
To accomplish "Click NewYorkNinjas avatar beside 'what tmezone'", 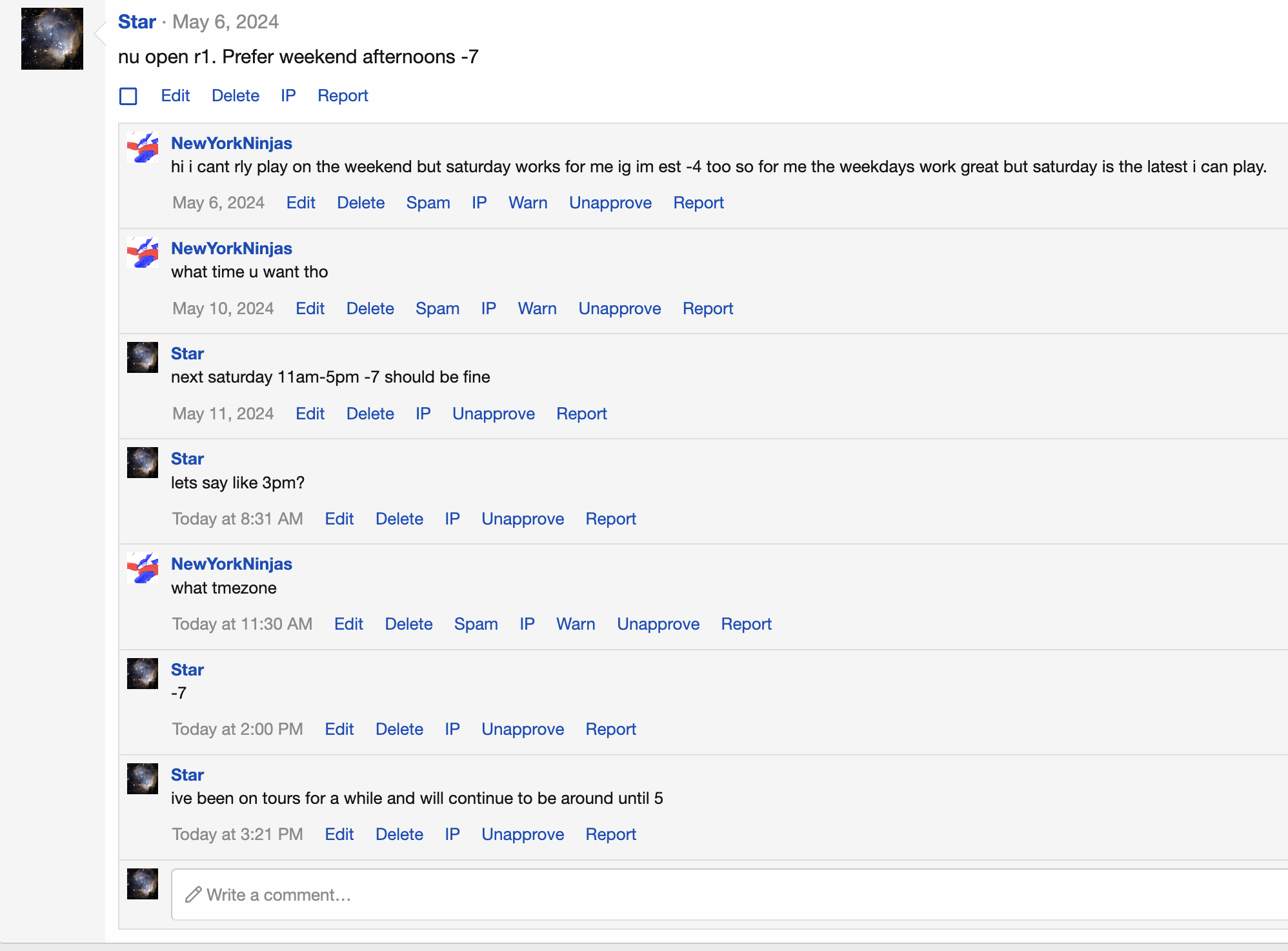I will [143, 568].
